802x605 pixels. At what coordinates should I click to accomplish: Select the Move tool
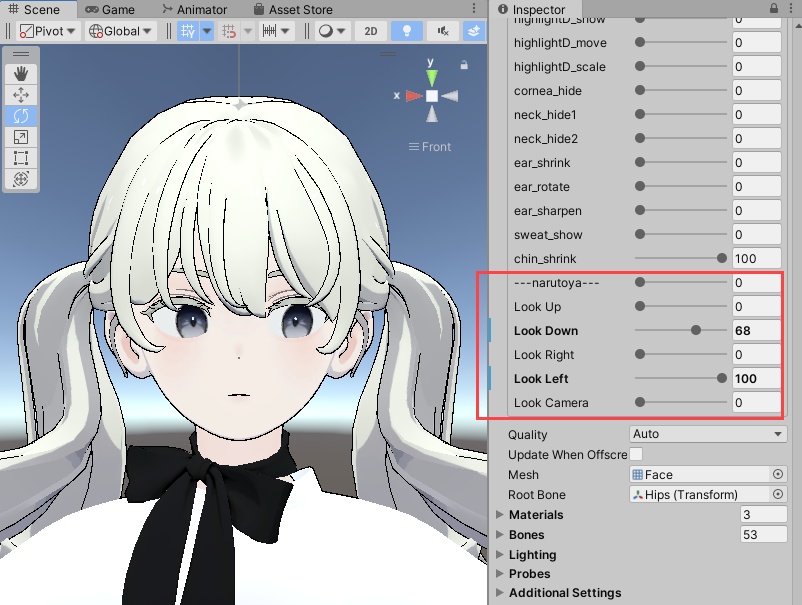coord(21,95)
